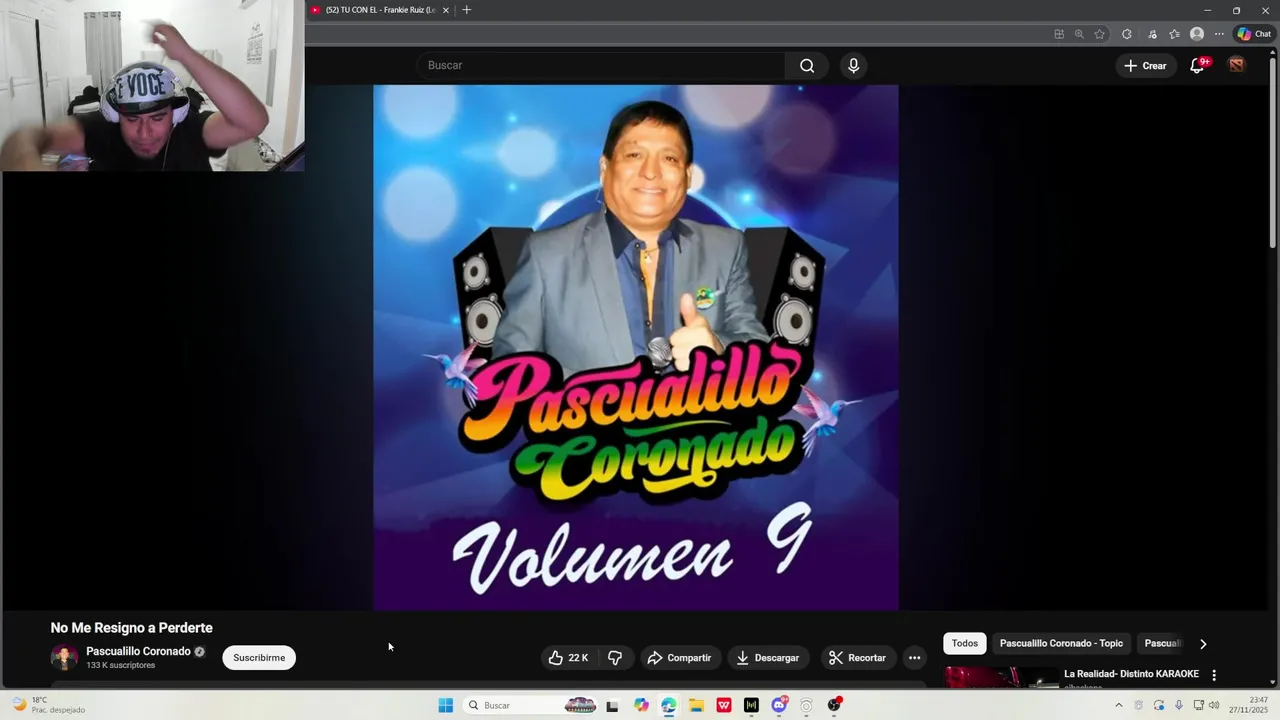
Task: Click the tray microphone icon
Action: point(1179,705)
